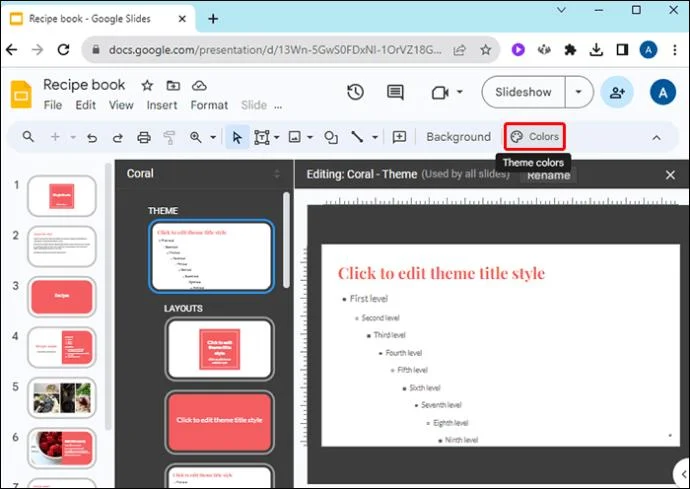The image size is (690, 489).
Task: Open the Format menu
Action: 209,105
